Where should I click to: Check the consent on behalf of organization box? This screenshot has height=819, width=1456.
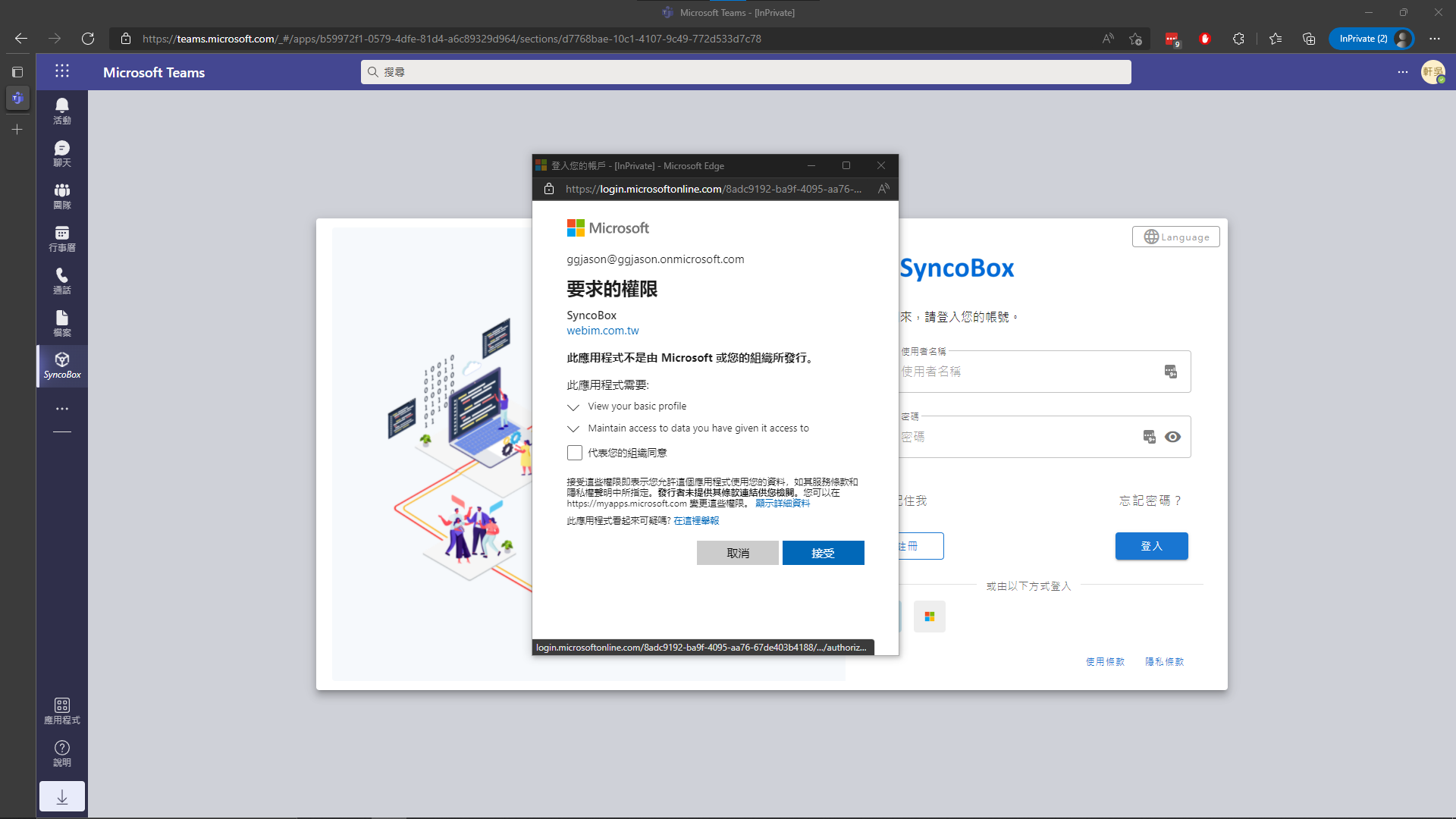point(575,453)
